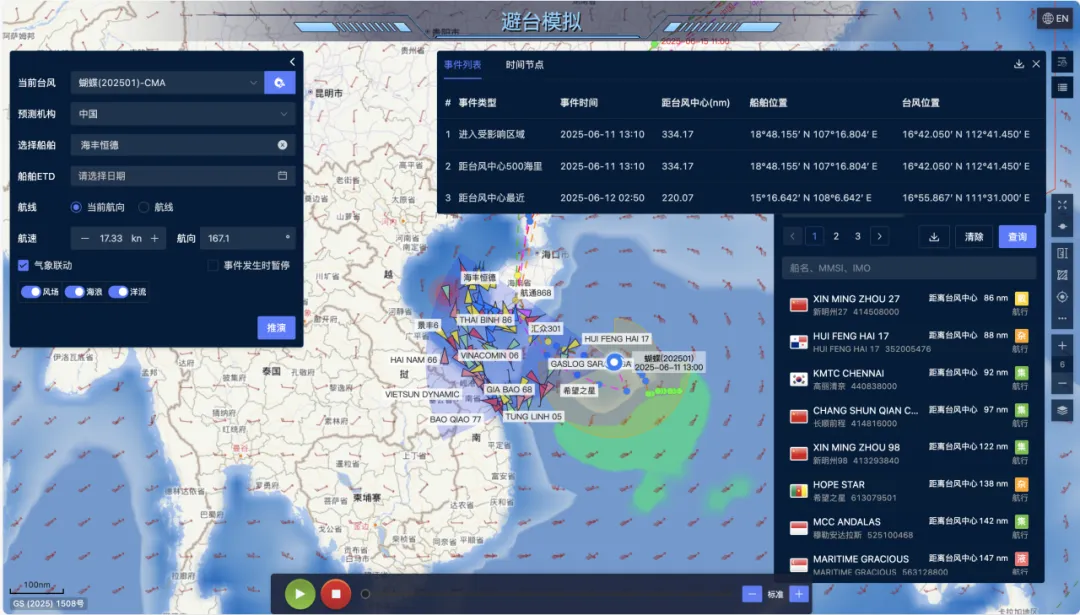The image size is (1080, 615).
Task: Open the 预测机构 agency dropdown
Action: (x=183, y=114)
